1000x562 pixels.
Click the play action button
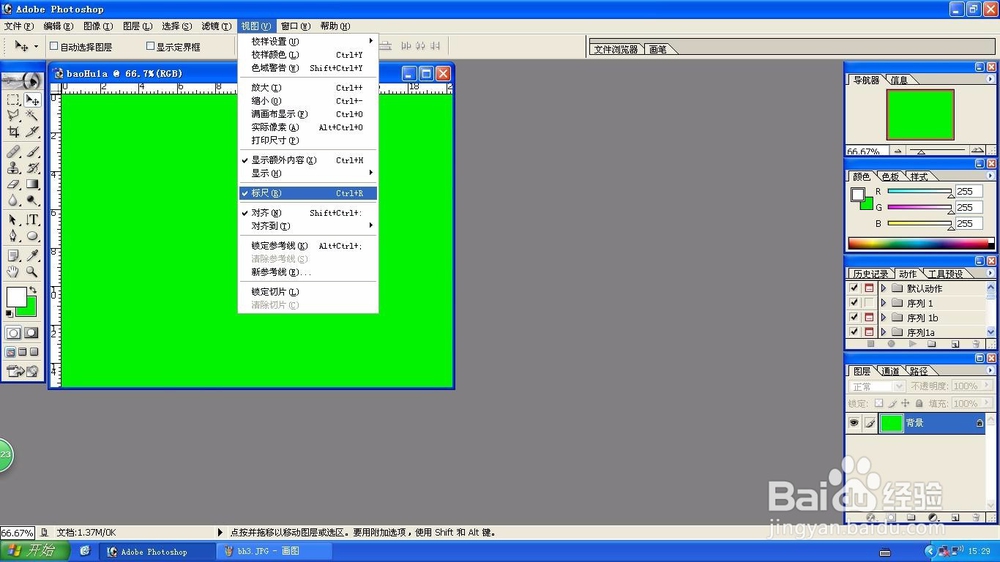[x=913, y=344]
